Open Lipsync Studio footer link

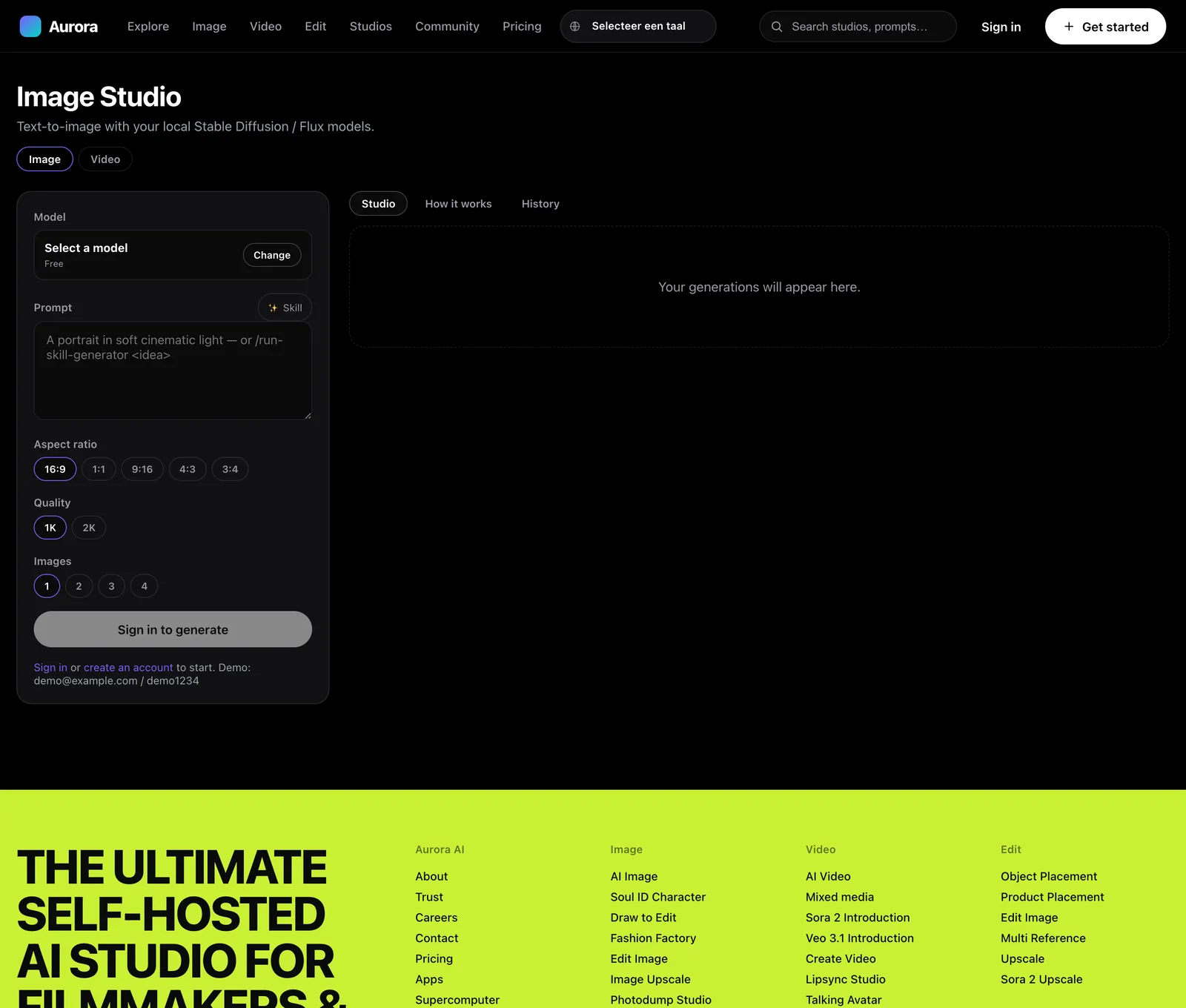point(846,979)
